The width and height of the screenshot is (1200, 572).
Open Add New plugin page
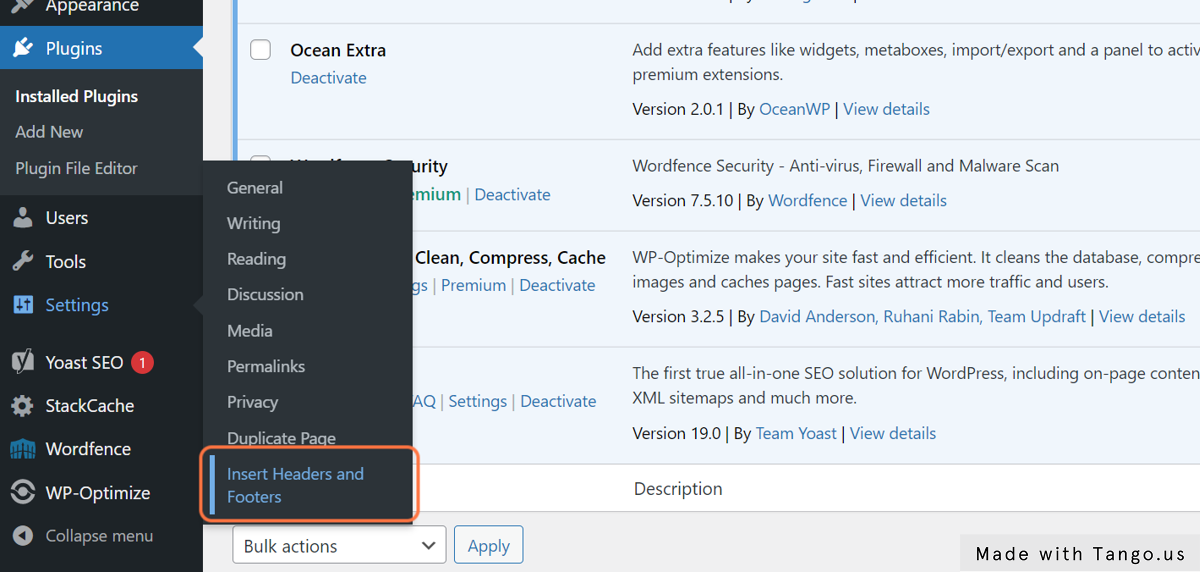point(49,132)
